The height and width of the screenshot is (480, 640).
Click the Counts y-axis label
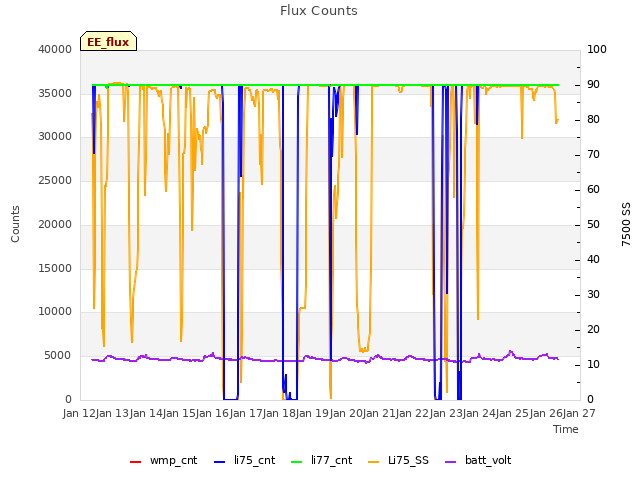[15, 224]
